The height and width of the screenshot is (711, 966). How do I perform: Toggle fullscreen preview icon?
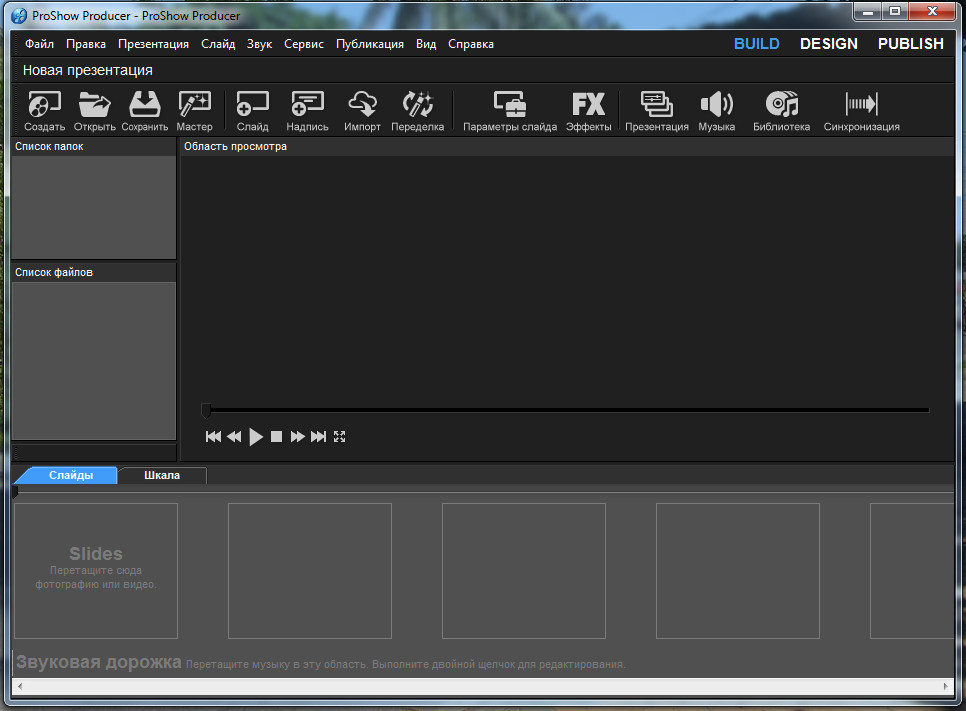click(340, 437)
